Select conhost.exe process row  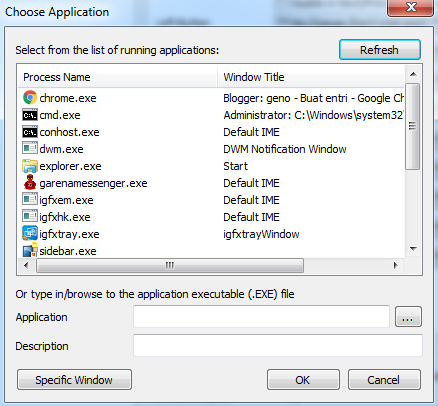point(69,132)
